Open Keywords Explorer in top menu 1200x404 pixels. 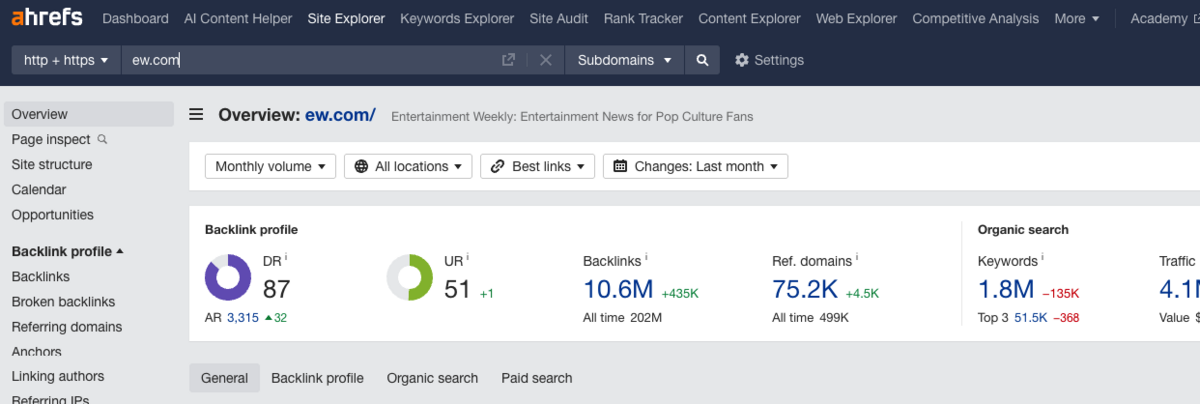pyautogui.click(x=457, y=18)
